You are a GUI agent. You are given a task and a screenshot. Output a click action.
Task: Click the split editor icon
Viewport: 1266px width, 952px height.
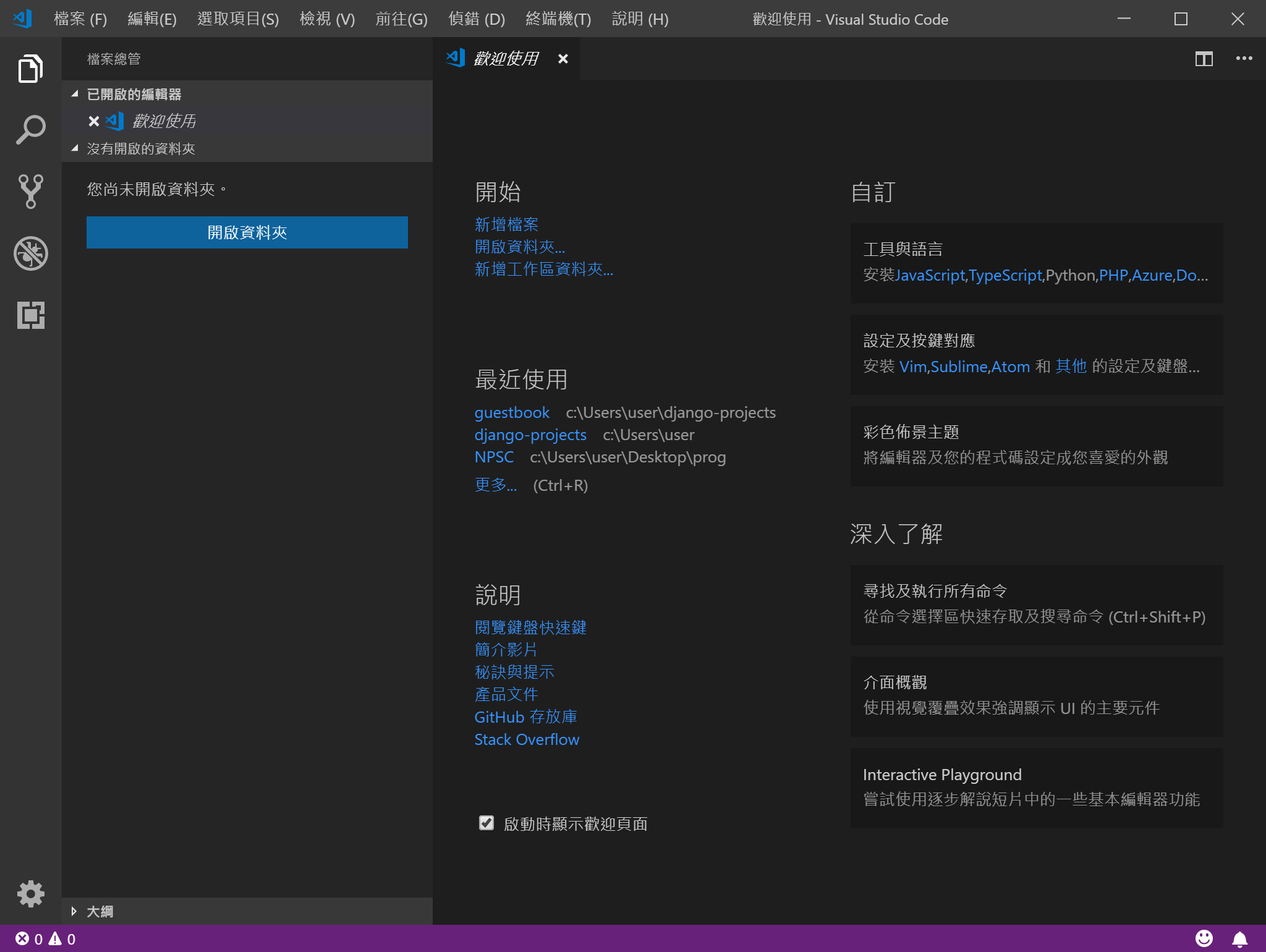[1204, 59]
